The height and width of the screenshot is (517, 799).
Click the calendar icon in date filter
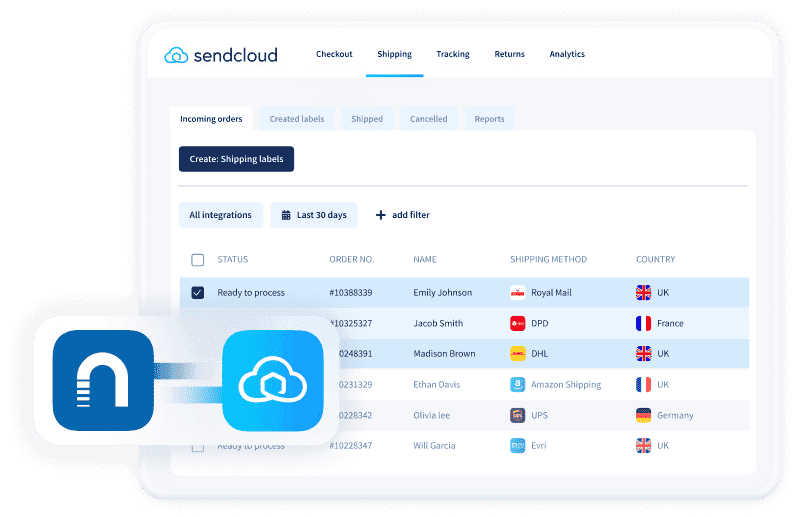point(286,215)
